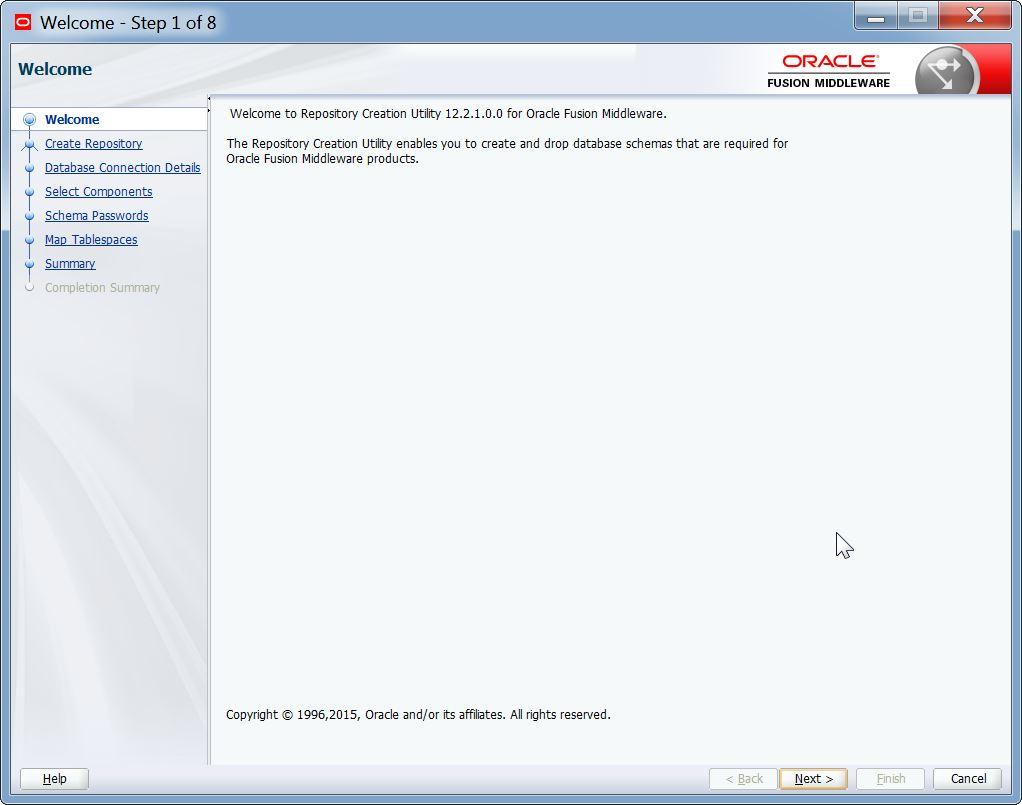Go to Database Connection Details step
The width and height of the screenshot is (1022, 805).
[123, 168]
